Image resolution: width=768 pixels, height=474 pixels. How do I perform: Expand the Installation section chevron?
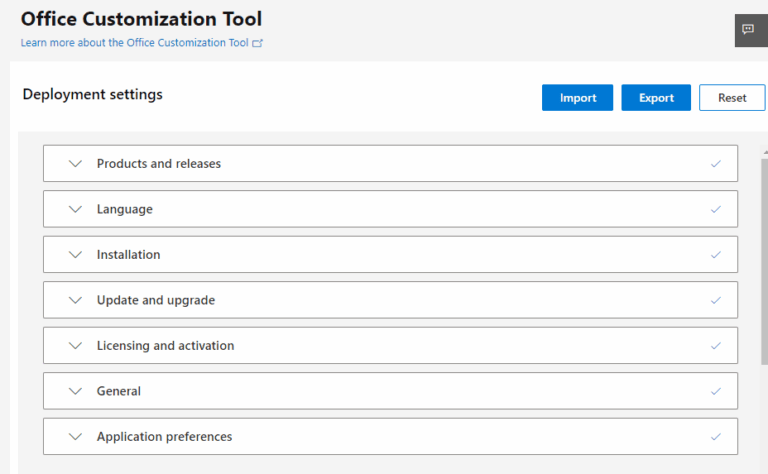click(x=75, y=254)
